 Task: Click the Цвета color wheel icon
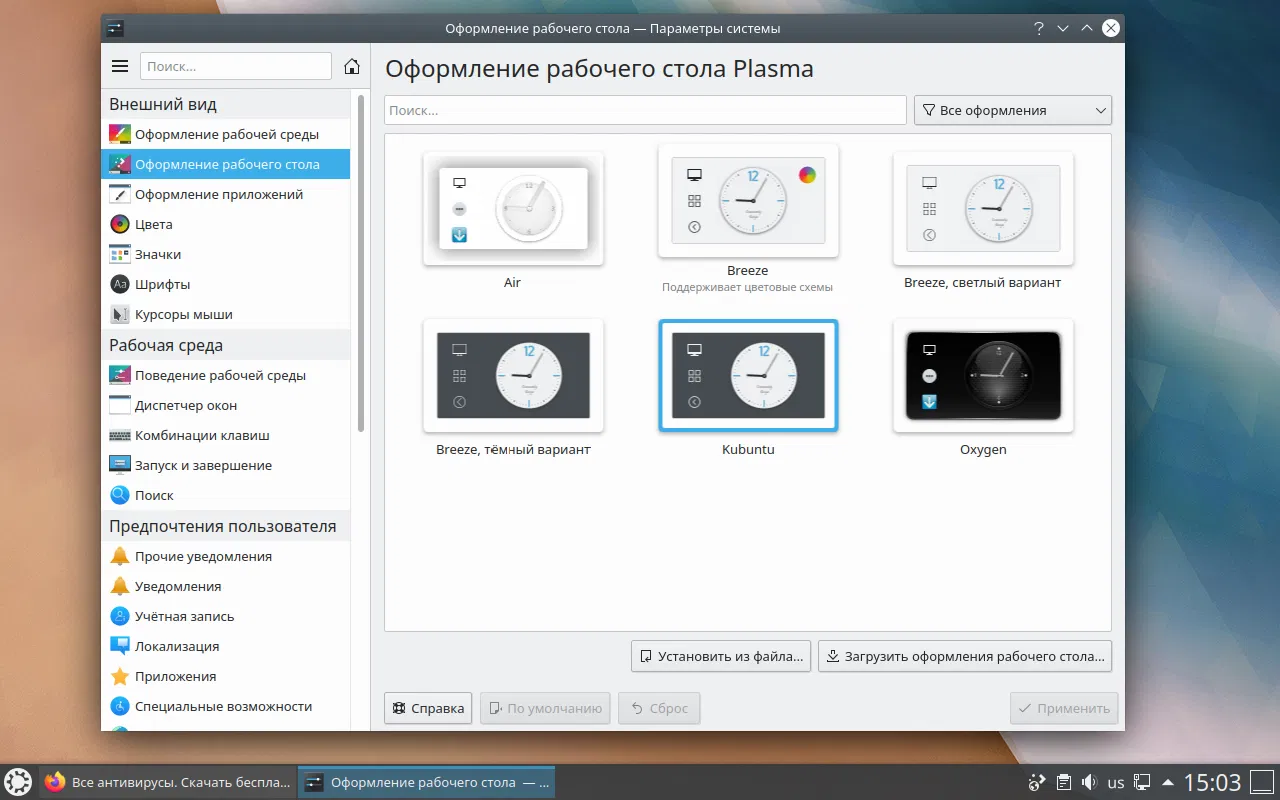(x=120, y=224)
